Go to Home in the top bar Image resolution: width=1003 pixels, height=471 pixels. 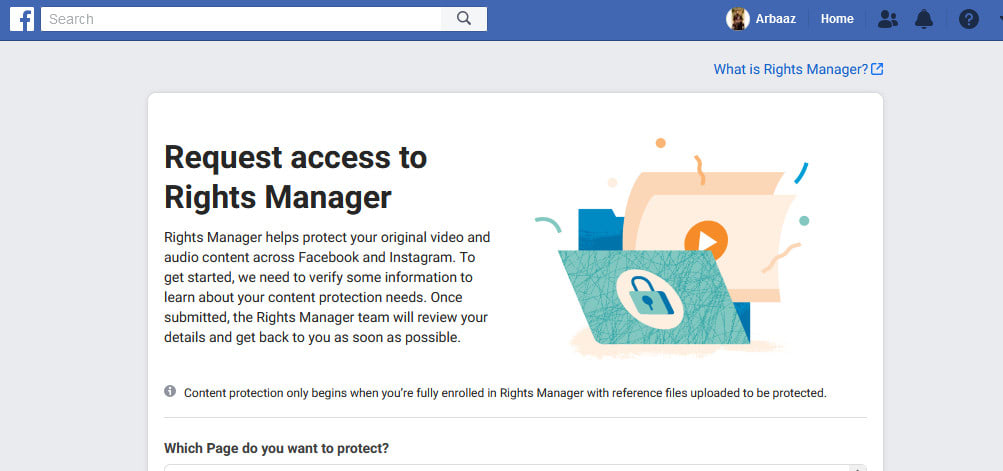(837, 19)
